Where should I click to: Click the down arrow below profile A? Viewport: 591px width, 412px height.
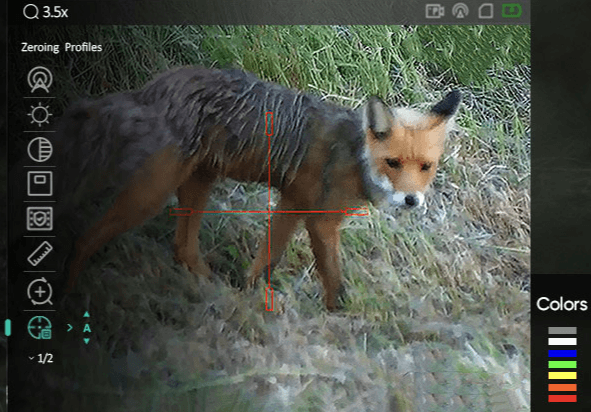(x=87, y=341)
